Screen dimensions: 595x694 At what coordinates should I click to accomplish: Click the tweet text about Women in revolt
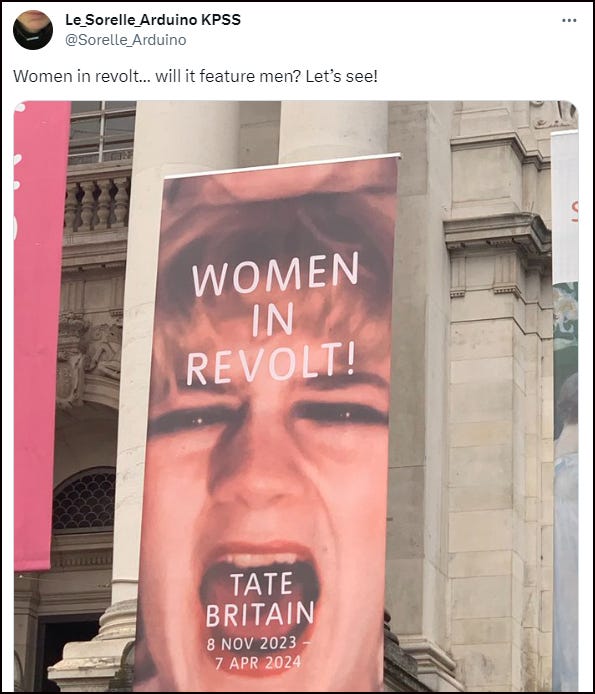(195, 76)
